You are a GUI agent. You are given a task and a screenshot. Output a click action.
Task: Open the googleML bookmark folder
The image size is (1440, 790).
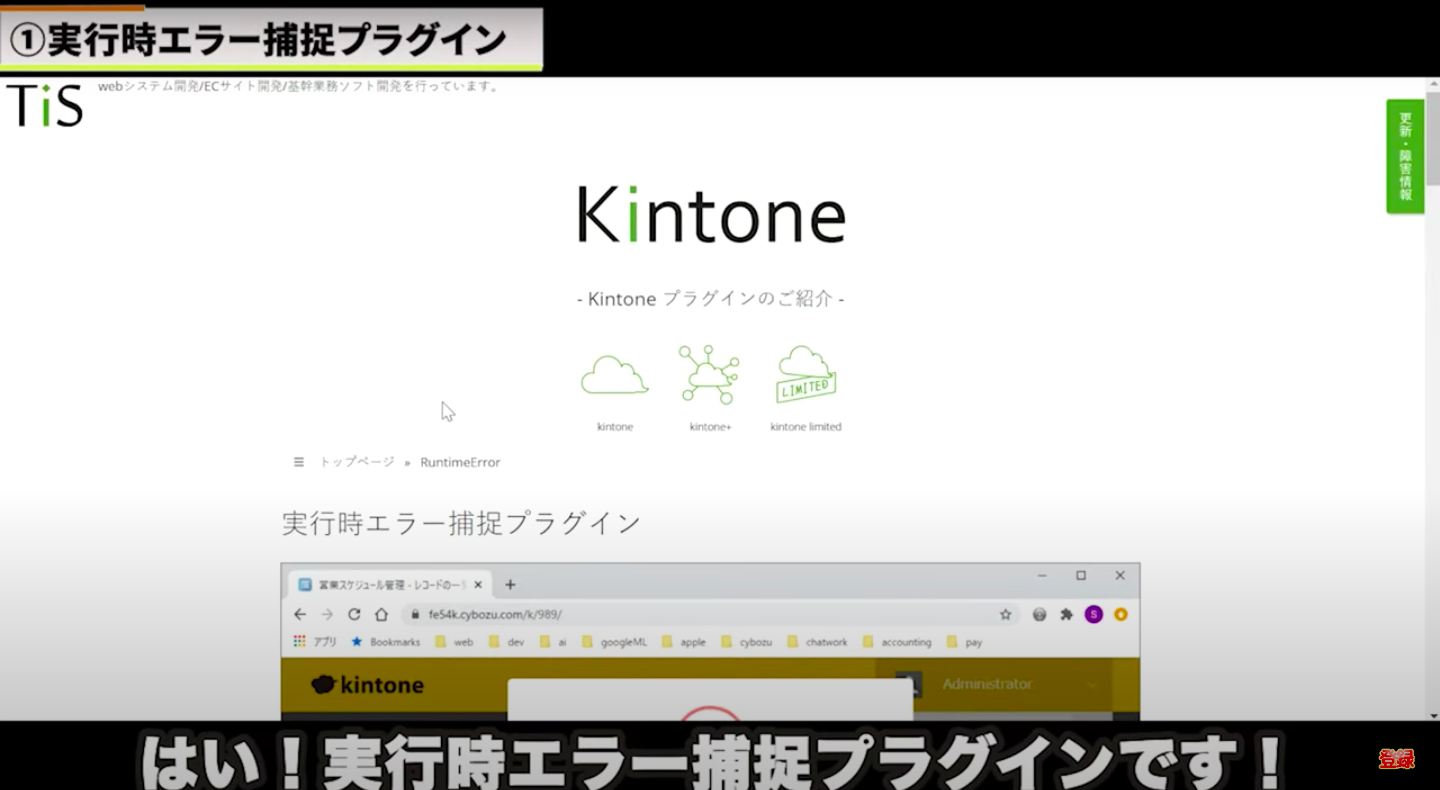(x=614, y=642)
